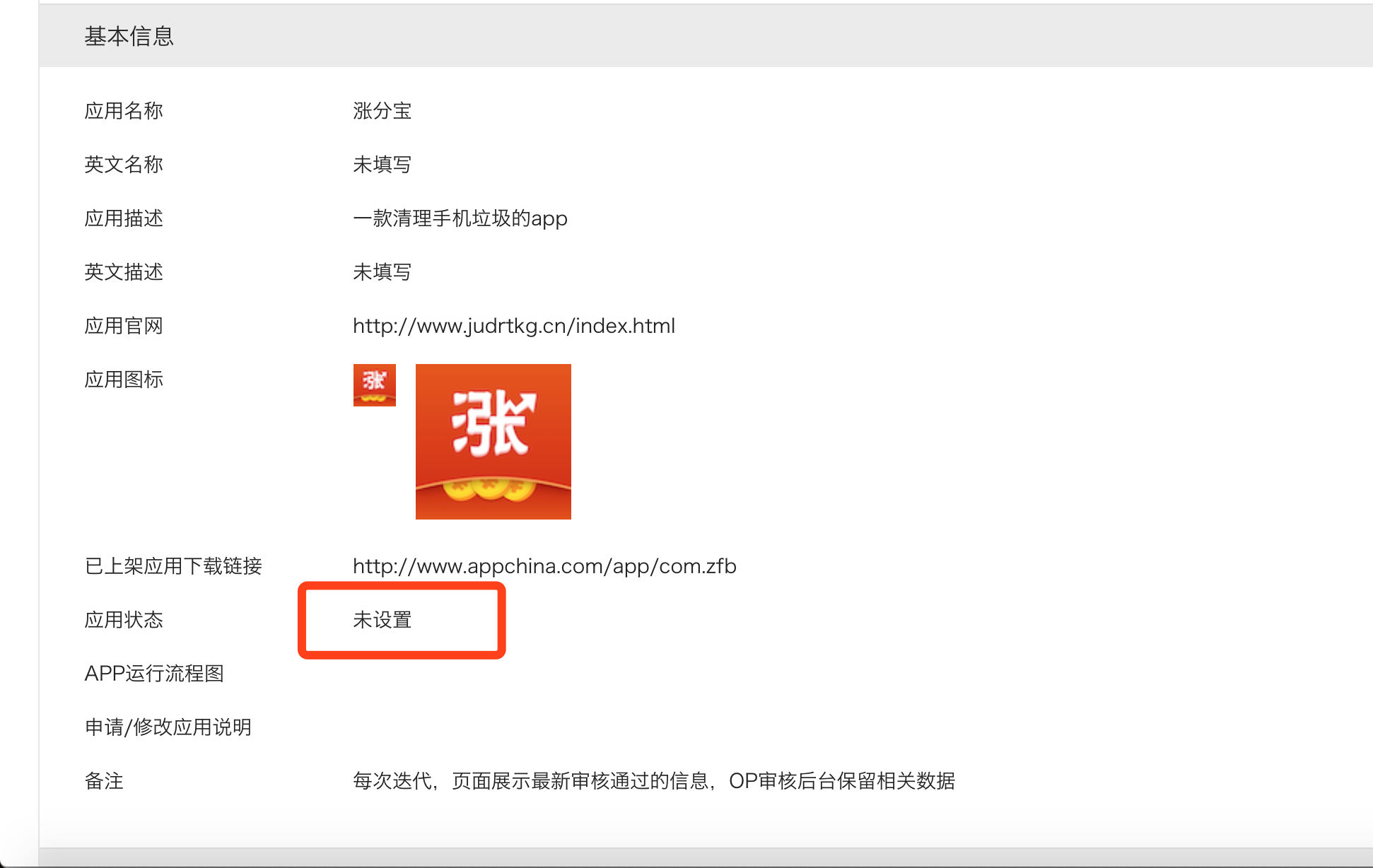Click the 涨分宝 application name value

(382, 111)
